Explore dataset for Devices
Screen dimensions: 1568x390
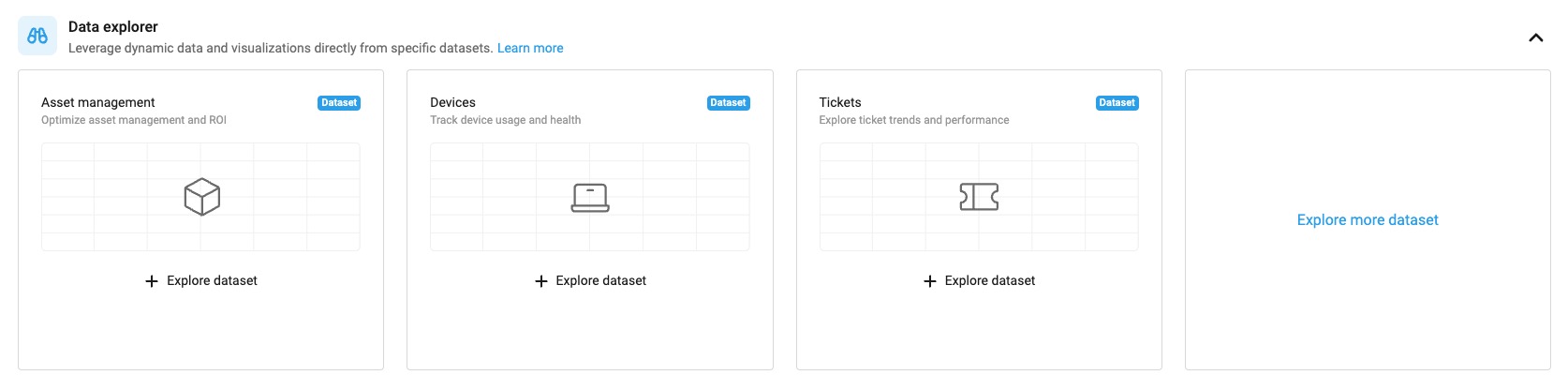pos(600,281)
